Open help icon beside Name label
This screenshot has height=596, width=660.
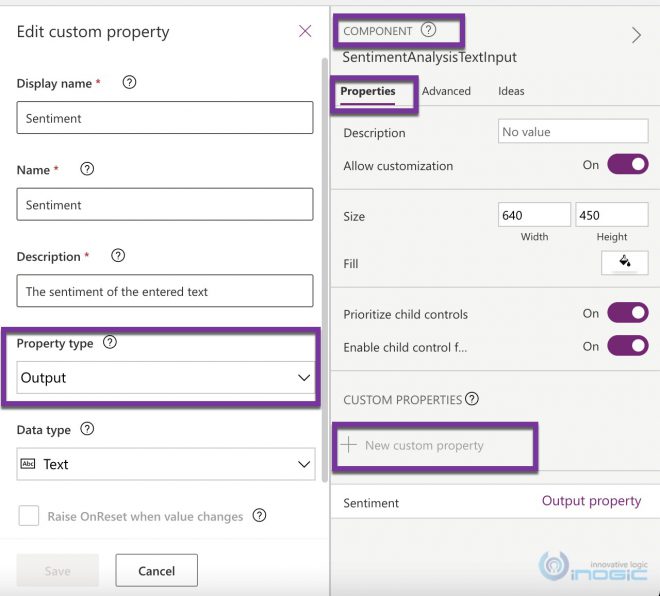(87, 169)
